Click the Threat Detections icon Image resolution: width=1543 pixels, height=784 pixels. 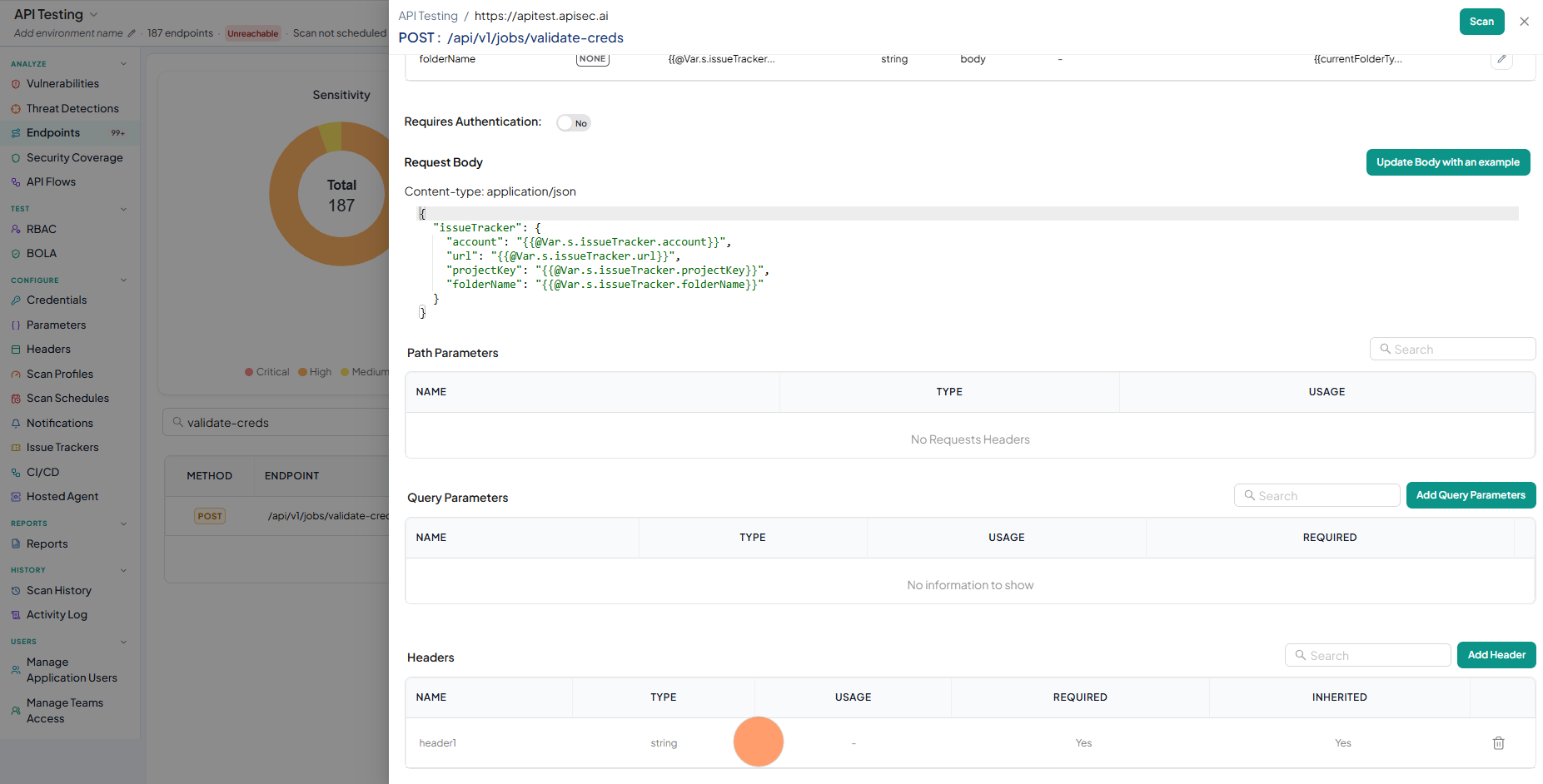pos(16,109)
